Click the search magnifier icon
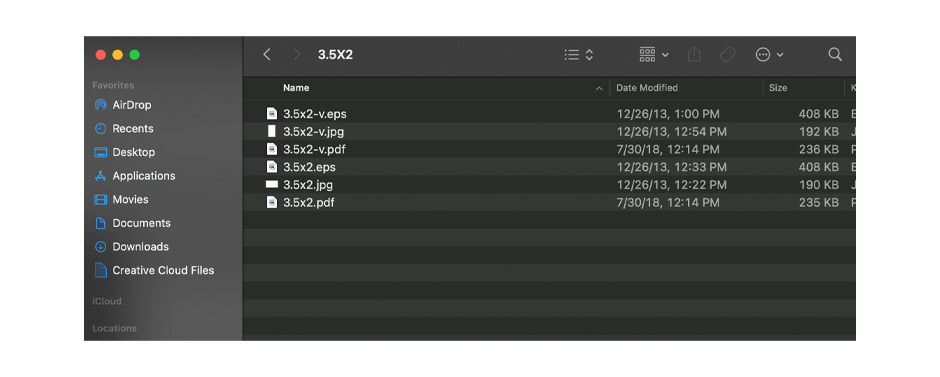The image size is (940, 377). tap(835, 55)
